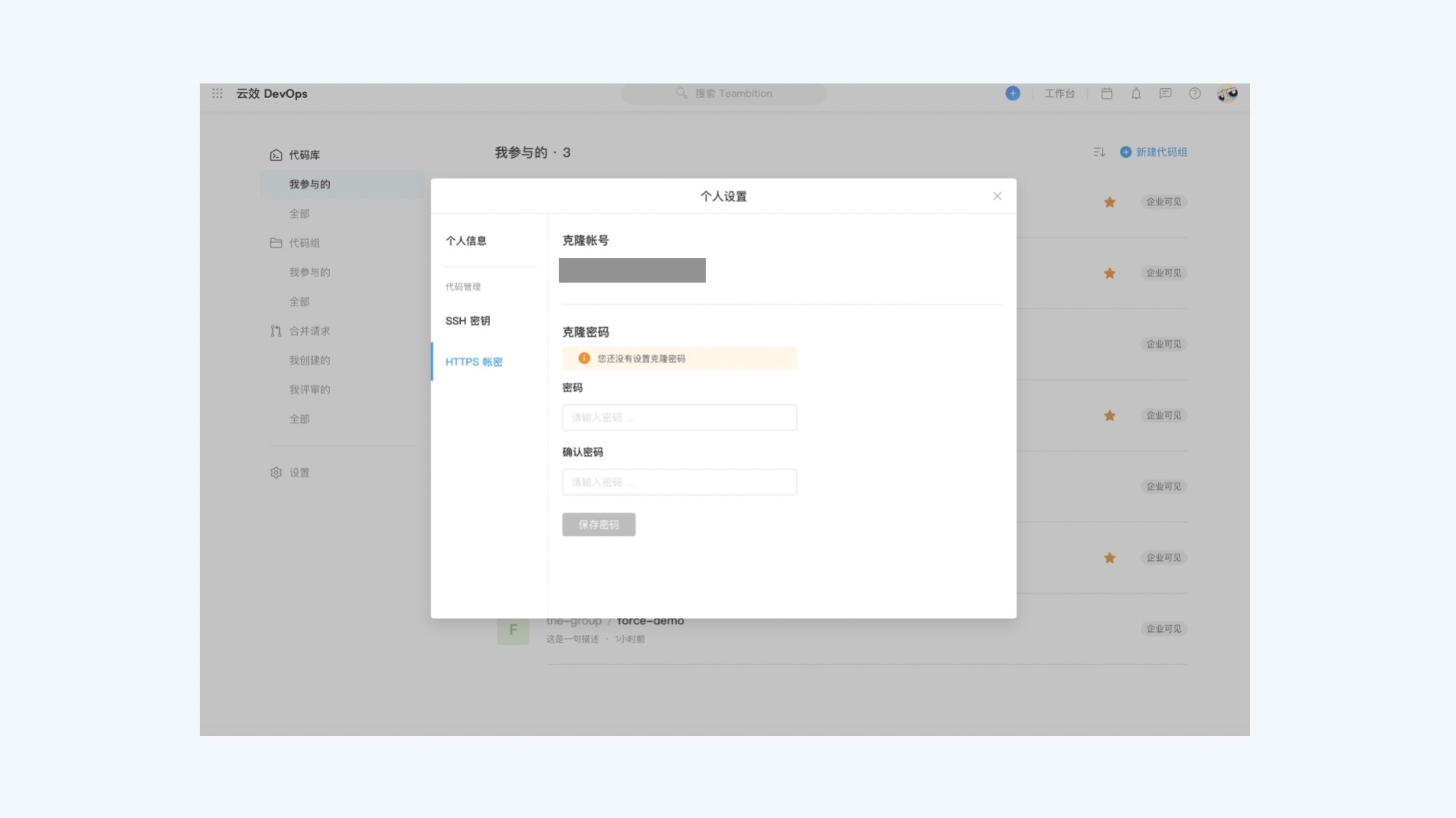The image size is (1456, 818).
Task: Click 企业可见 tag on force-demo row
Action: point(1164,629)
